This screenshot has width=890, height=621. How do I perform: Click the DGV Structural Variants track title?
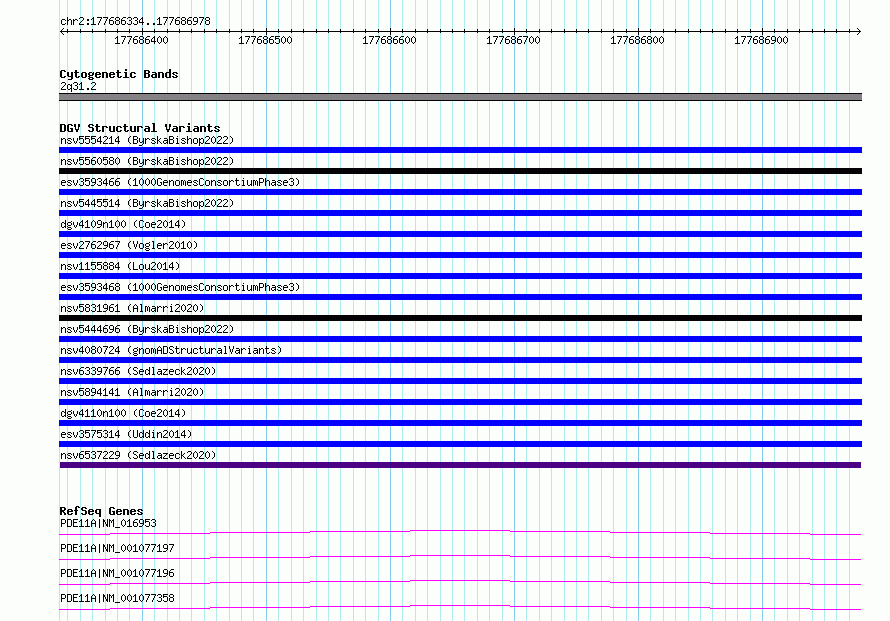(x=140, y=128)
